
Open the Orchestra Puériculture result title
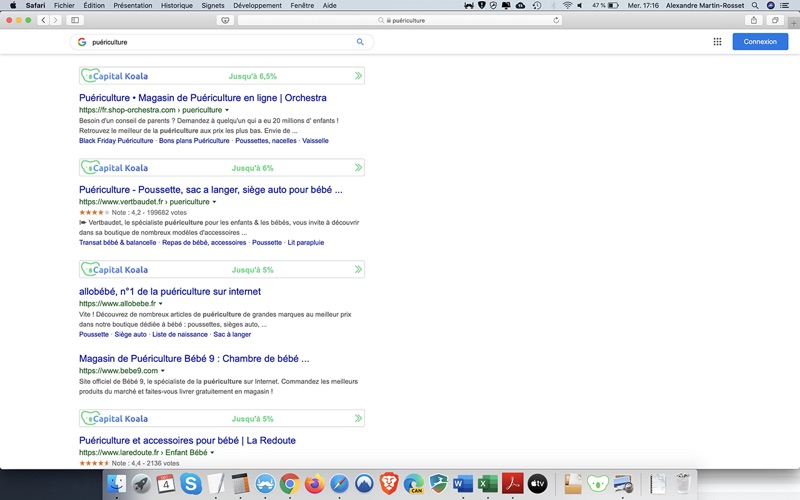point(203,97)
